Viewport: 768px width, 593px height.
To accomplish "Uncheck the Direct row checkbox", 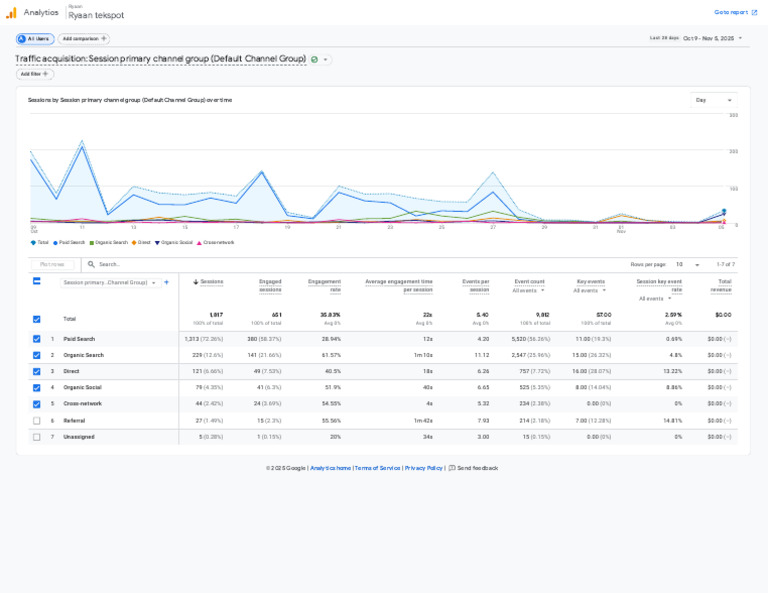I will coord(37,371).
